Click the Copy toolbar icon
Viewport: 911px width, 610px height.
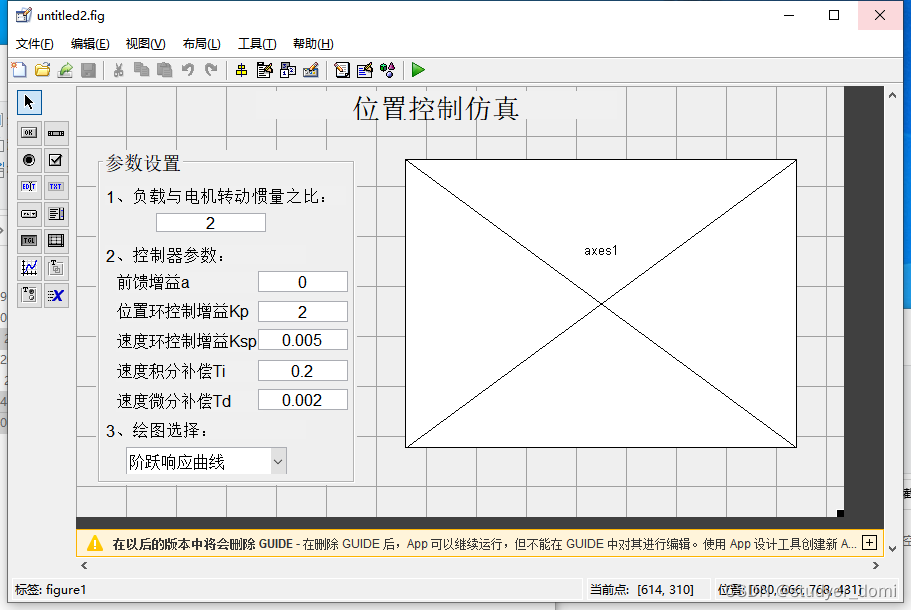point(141,70)
